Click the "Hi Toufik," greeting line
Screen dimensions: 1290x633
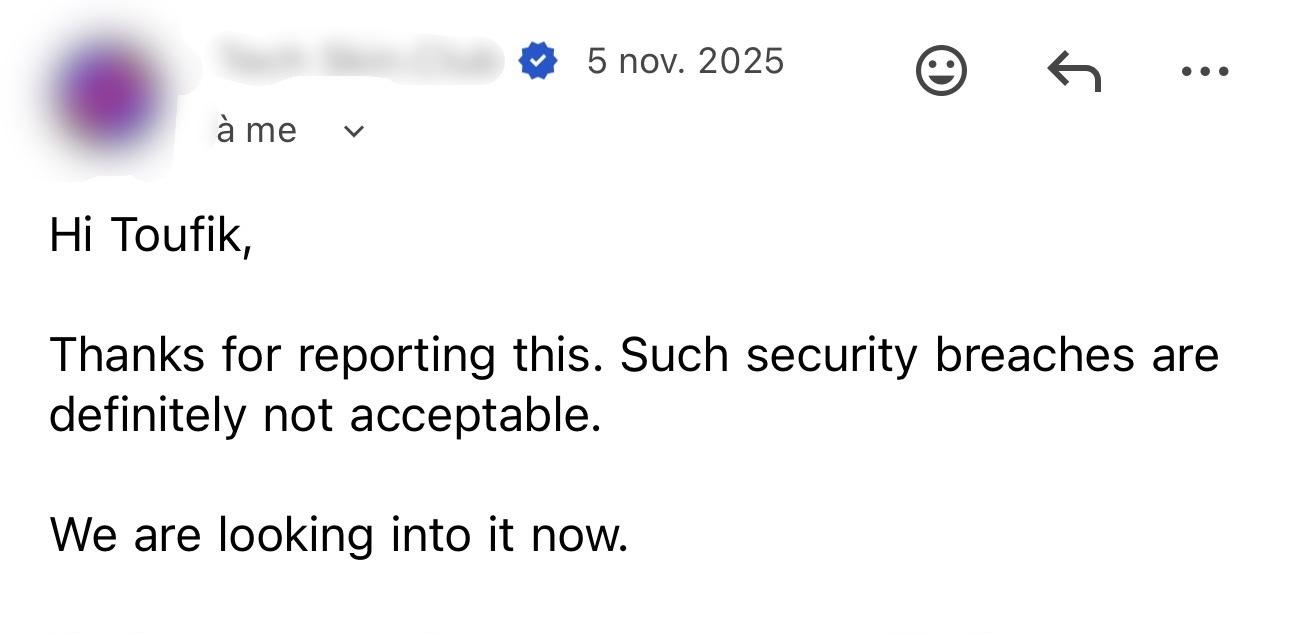coord(150,236)
